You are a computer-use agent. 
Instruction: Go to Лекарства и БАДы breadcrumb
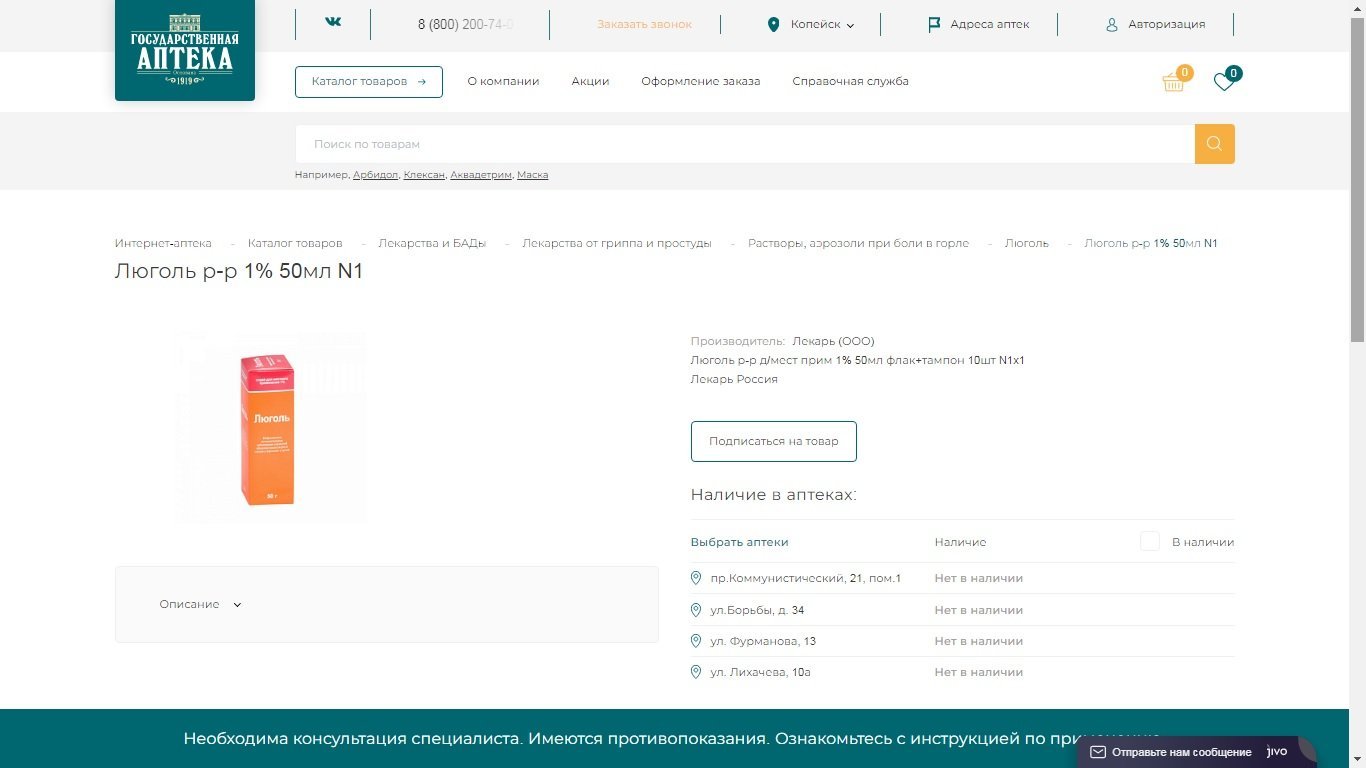[432, 243]
